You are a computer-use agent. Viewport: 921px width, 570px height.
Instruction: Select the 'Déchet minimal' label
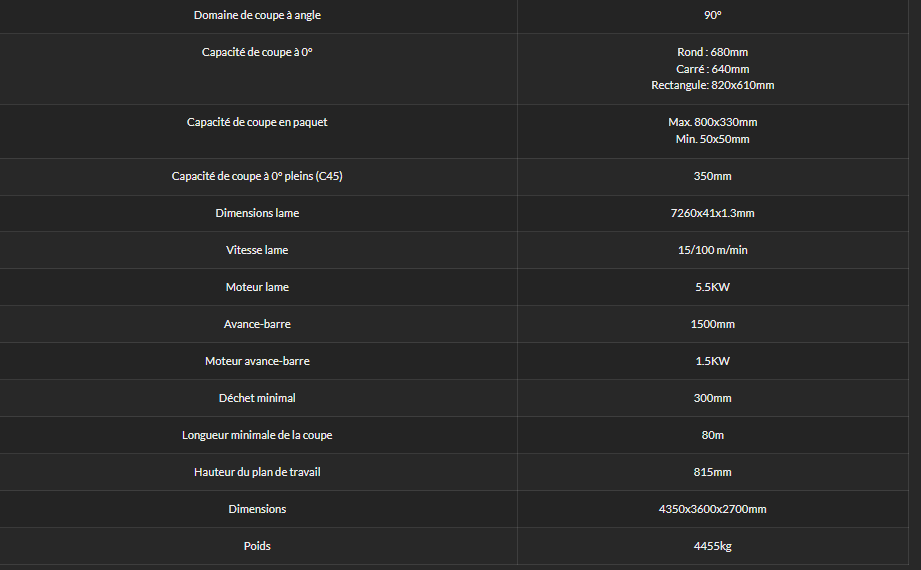tap(257, 398)
